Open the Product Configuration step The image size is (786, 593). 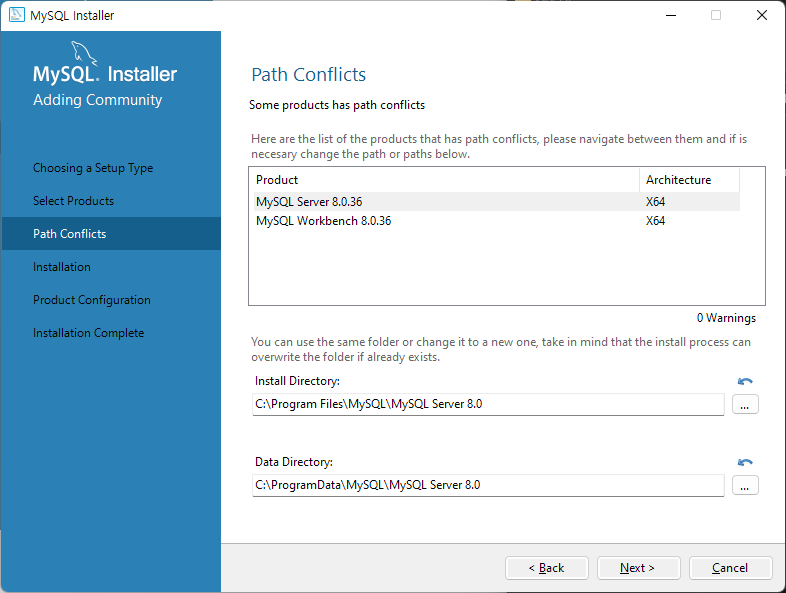point(92,300)
